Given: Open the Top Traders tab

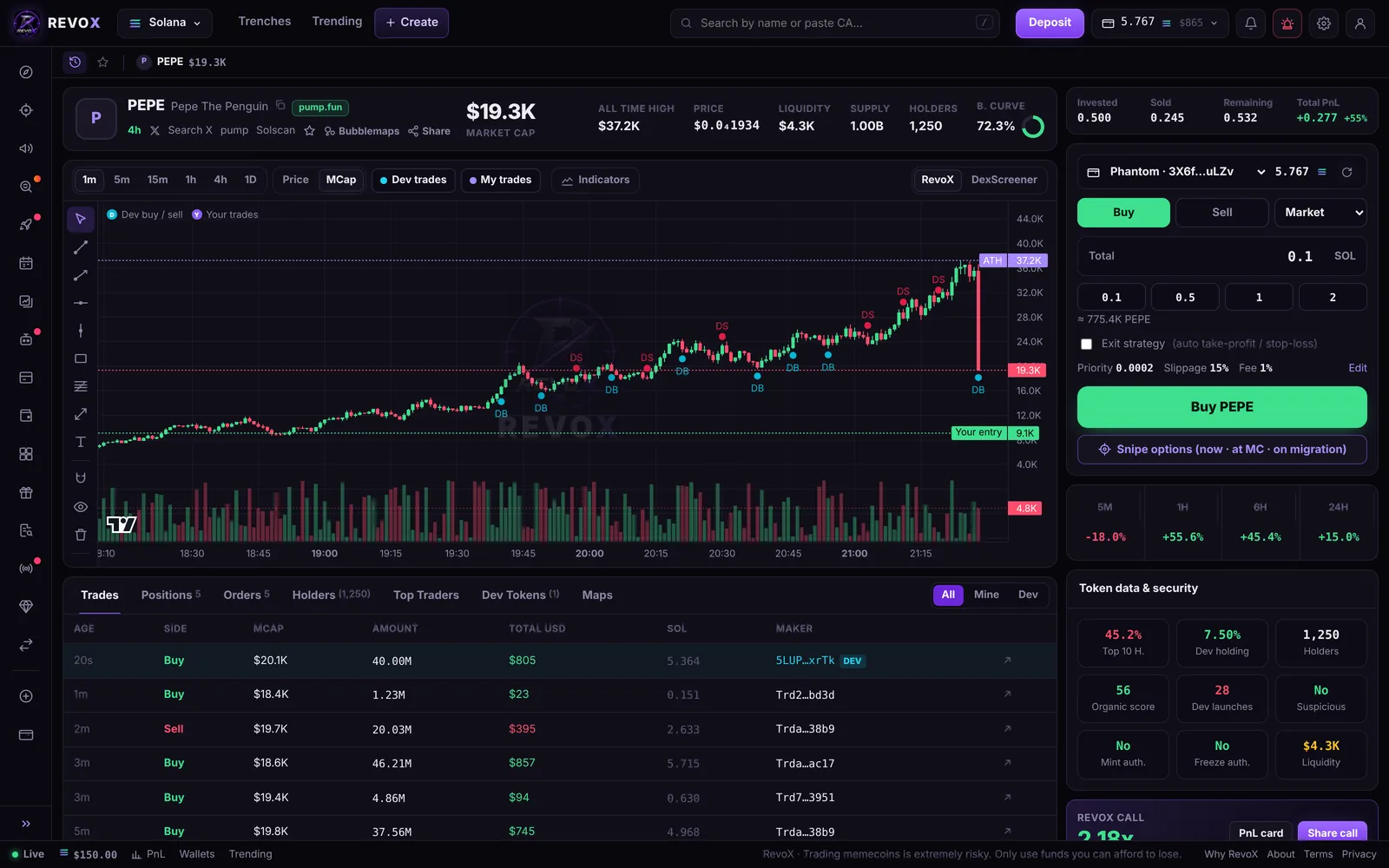Looking at the screenshot, I should coord(426,595).
